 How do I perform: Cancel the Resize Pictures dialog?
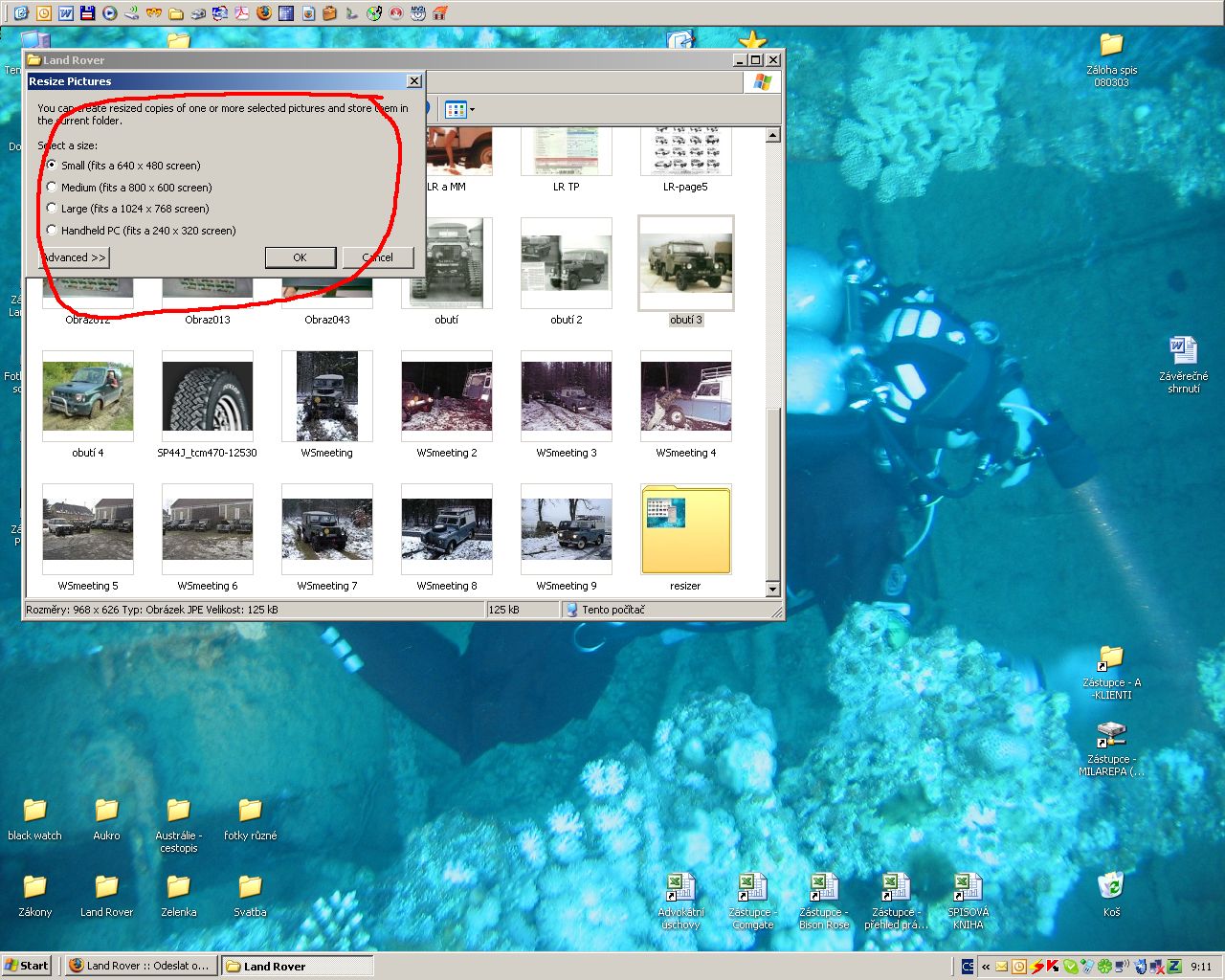tap(378, 257)
